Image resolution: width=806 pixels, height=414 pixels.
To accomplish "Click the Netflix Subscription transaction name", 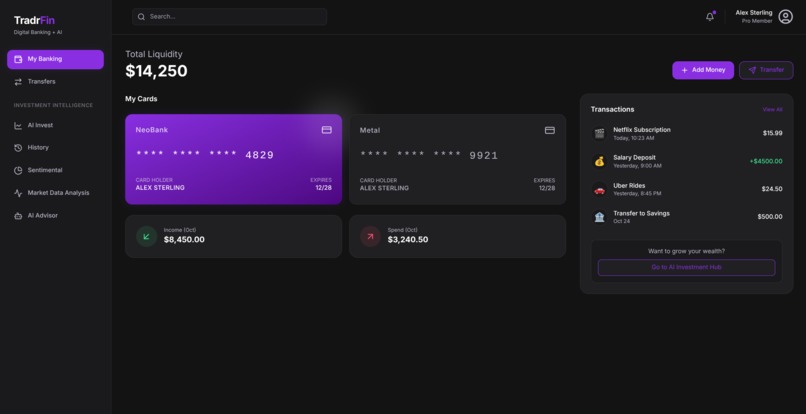I will pos(642,130).
